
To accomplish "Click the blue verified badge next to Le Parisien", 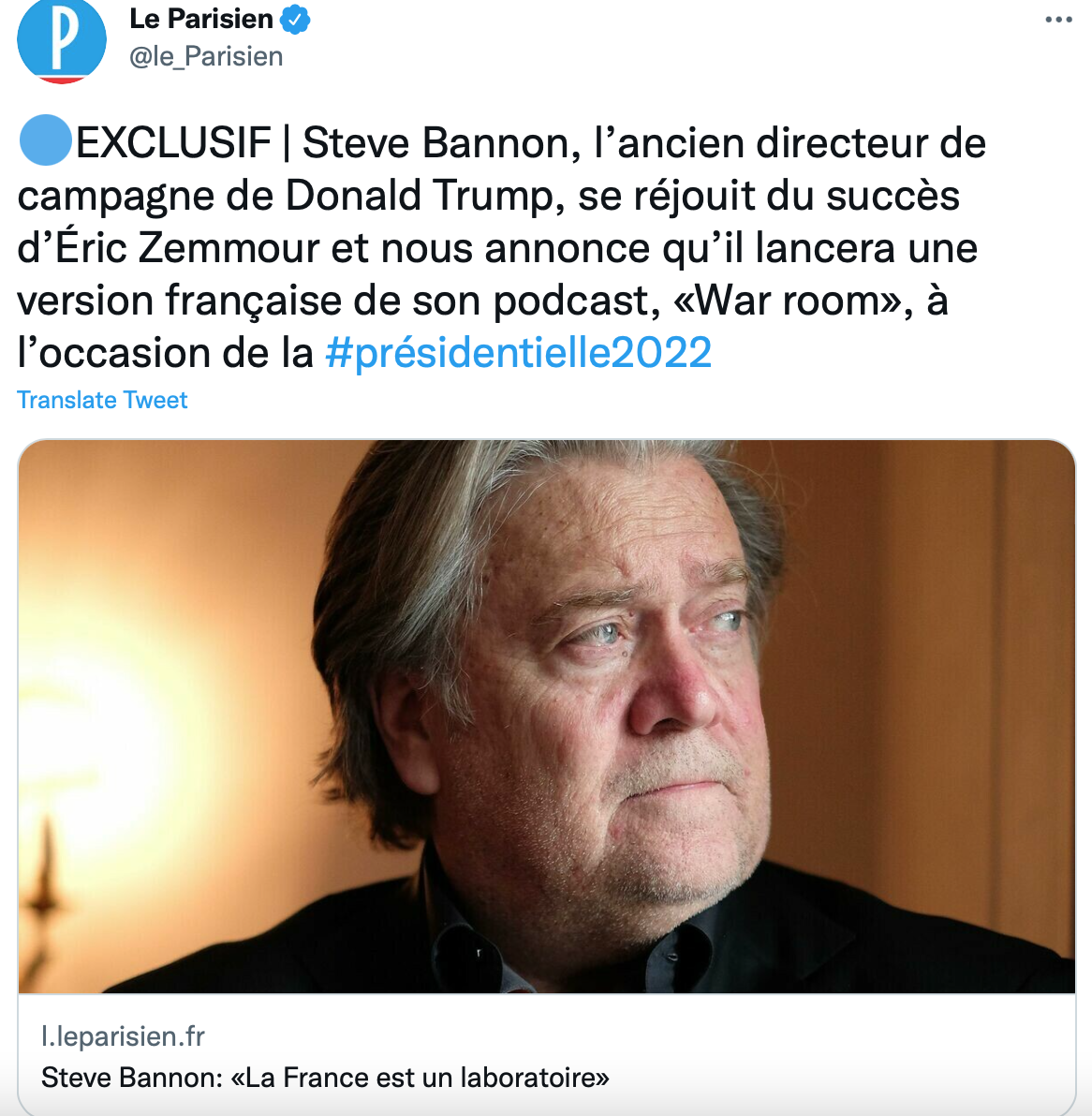I will click(295, 19).
